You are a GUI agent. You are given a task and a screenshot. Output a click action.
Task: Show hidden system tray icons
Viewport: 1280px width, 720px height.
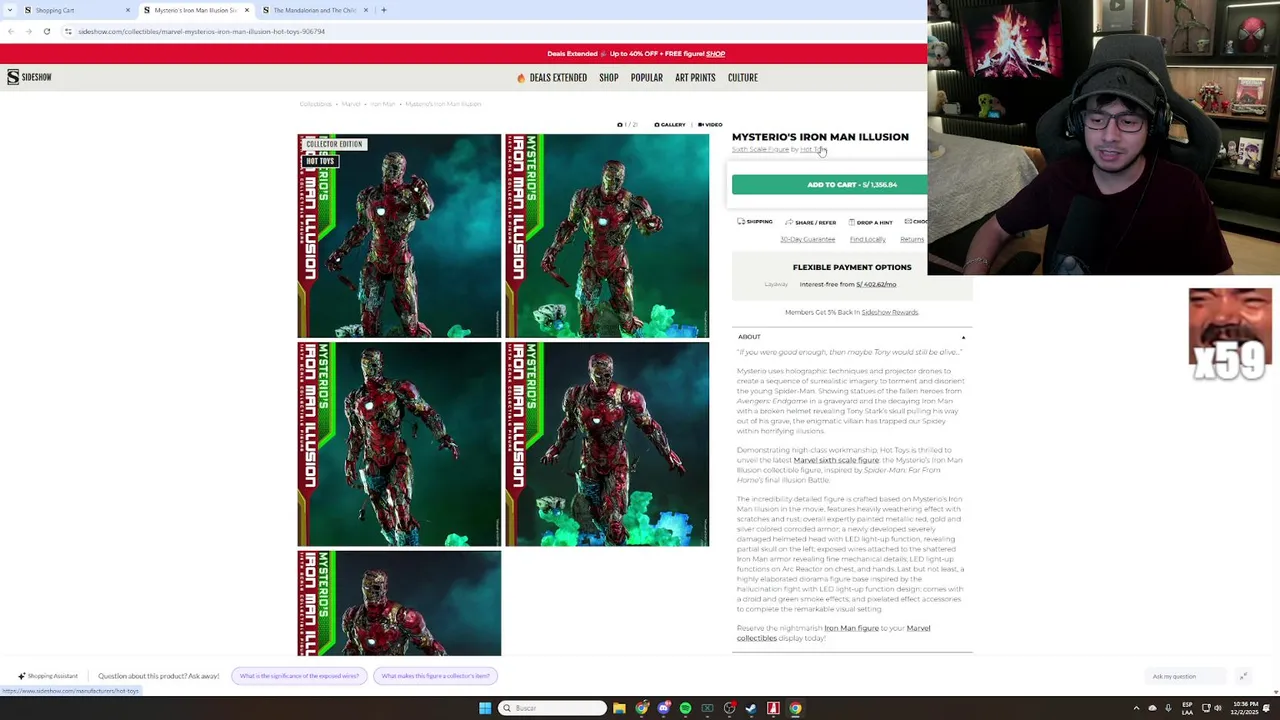[x=1136, y=708]
